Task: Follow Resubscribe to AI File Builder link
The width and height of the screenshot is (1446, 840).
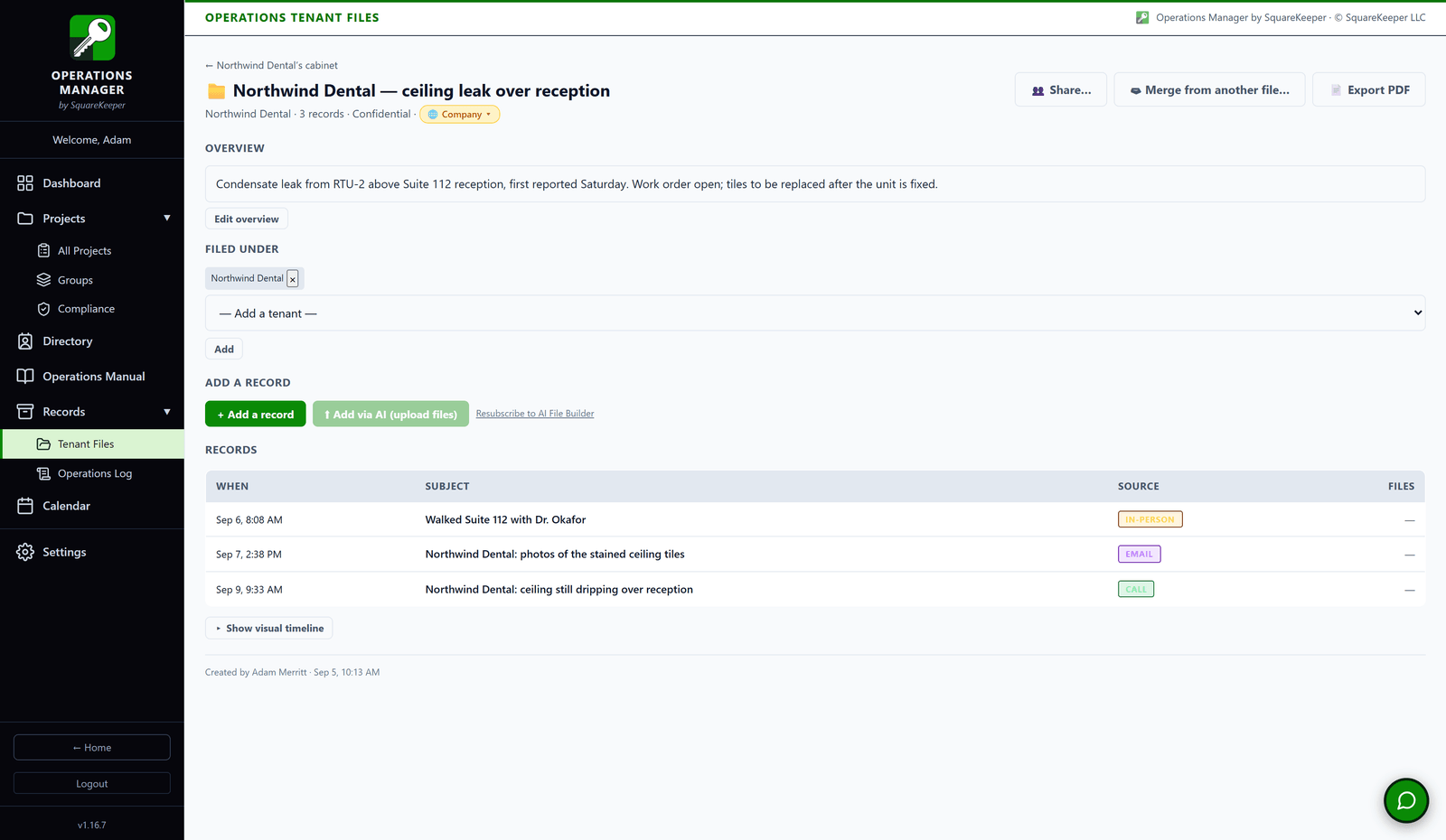Action: (x=535, y=414)
